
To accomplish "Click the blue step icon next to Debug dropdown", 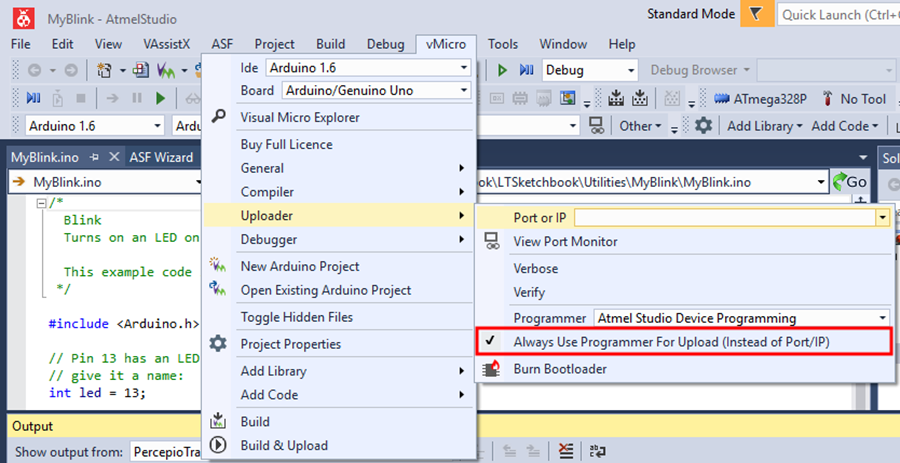I will 526,70.
